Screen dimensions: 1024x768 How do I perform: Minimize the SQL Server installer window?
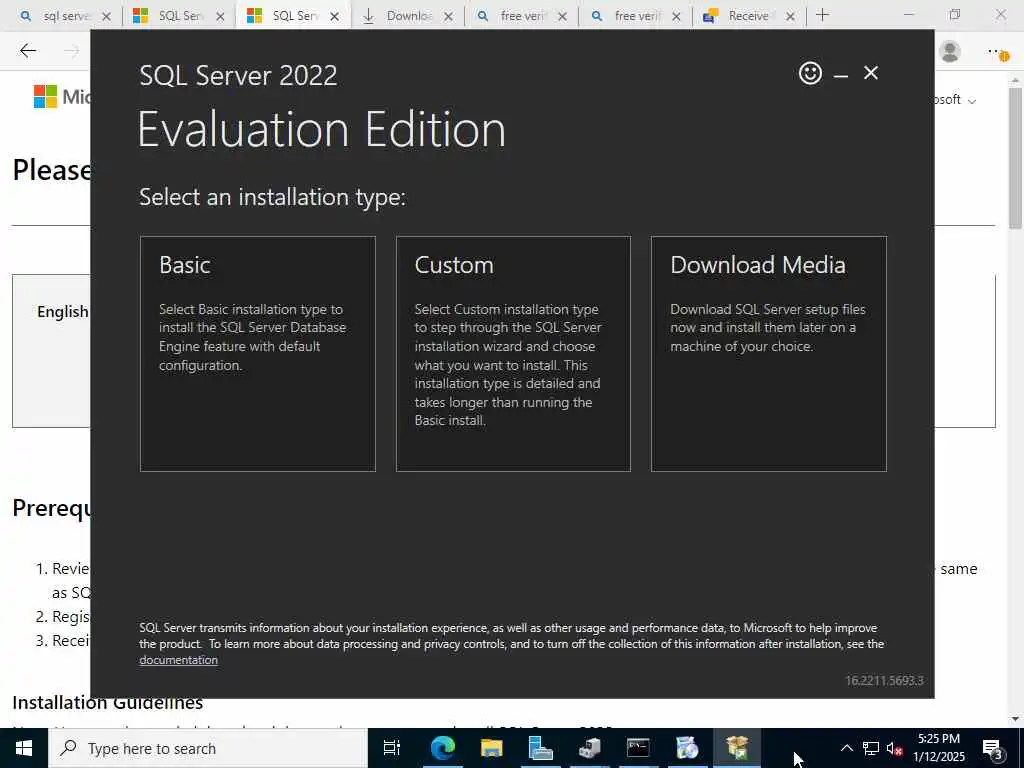coord(841,74)
